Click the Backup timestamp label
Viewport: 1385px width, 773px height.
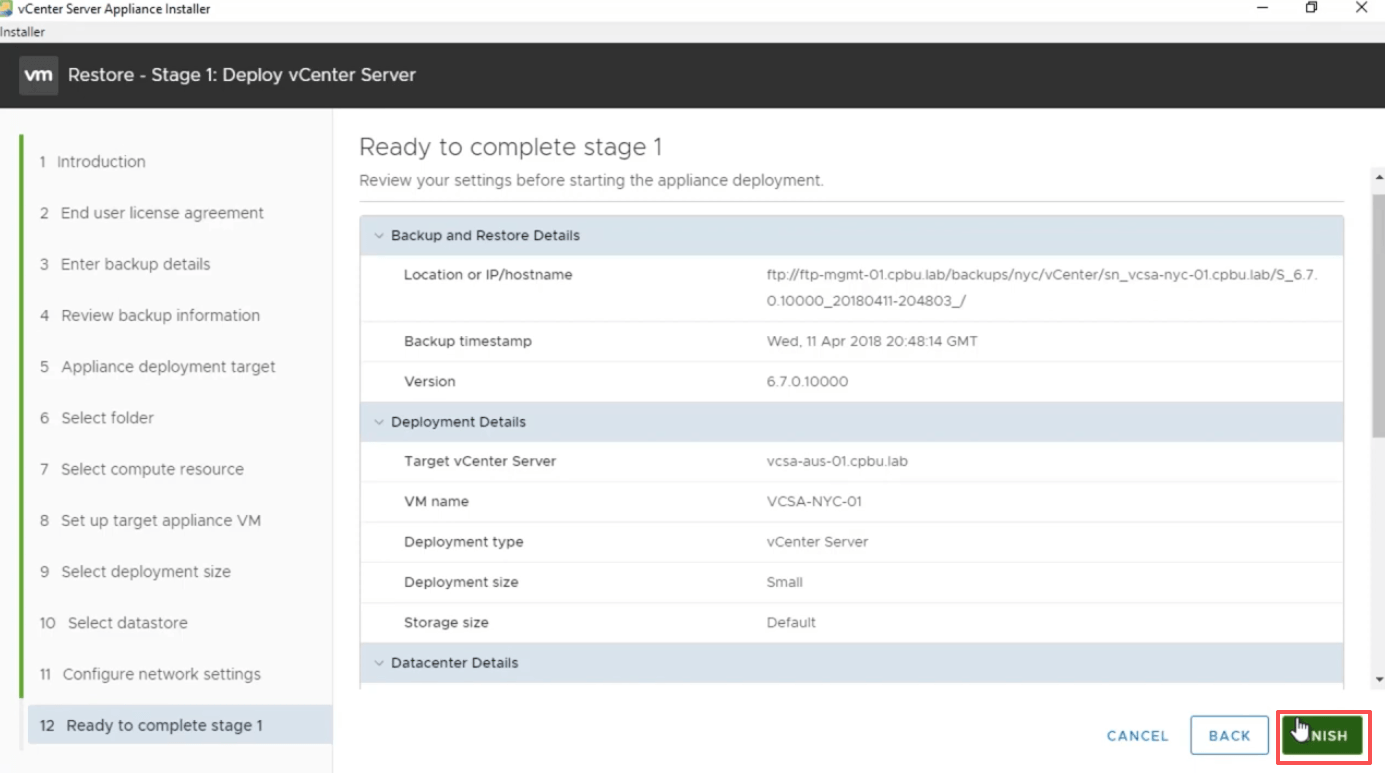(468, 342)
